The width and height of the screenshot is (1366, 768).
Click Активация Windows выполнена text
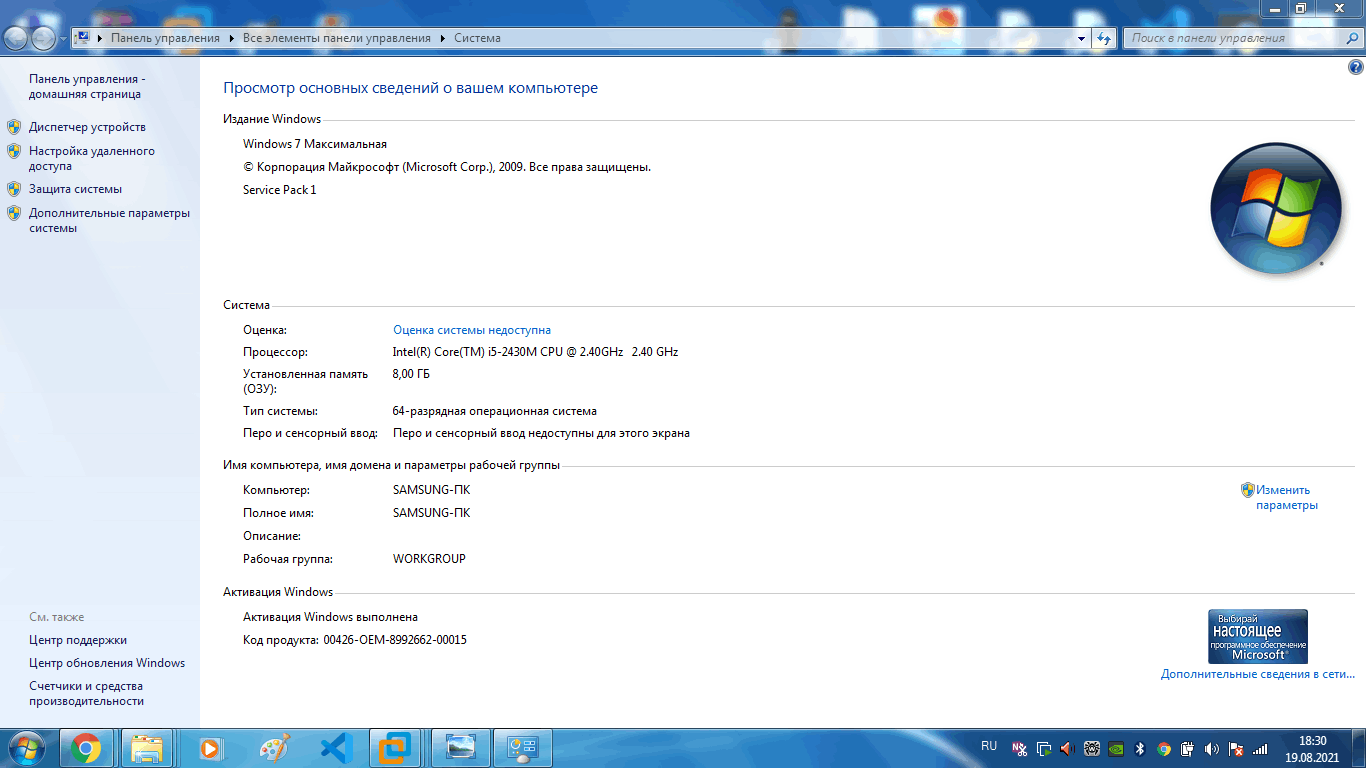pyautogui.click(x=330, y=617)
